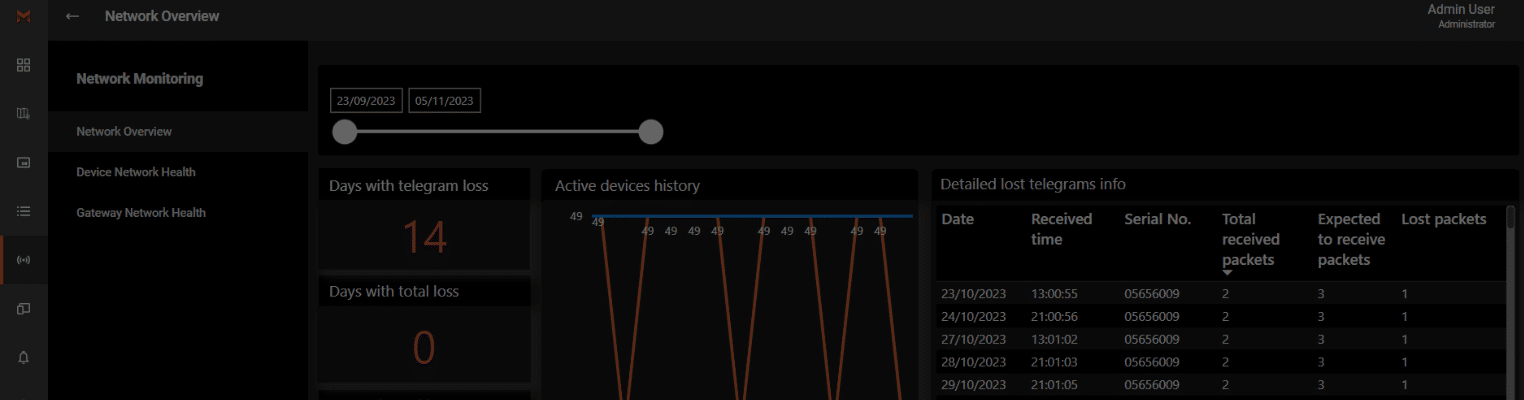This screenshot has height=400, width=1524.
Task: Click the start date field 23/09/2023
Action: point(367,101)
